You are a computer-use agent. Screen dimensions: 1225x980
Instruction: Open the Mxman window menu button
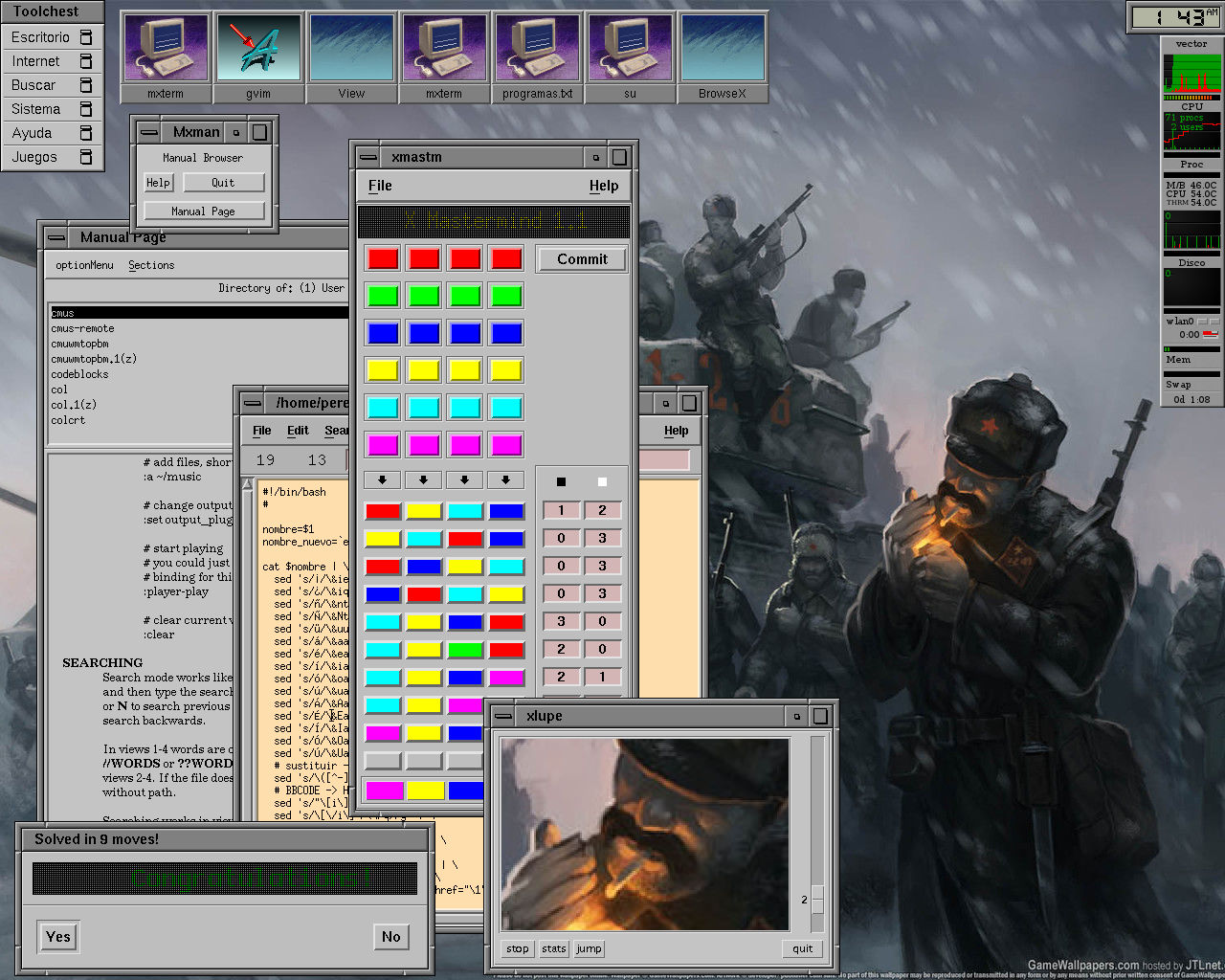click(x=148, y=132)
